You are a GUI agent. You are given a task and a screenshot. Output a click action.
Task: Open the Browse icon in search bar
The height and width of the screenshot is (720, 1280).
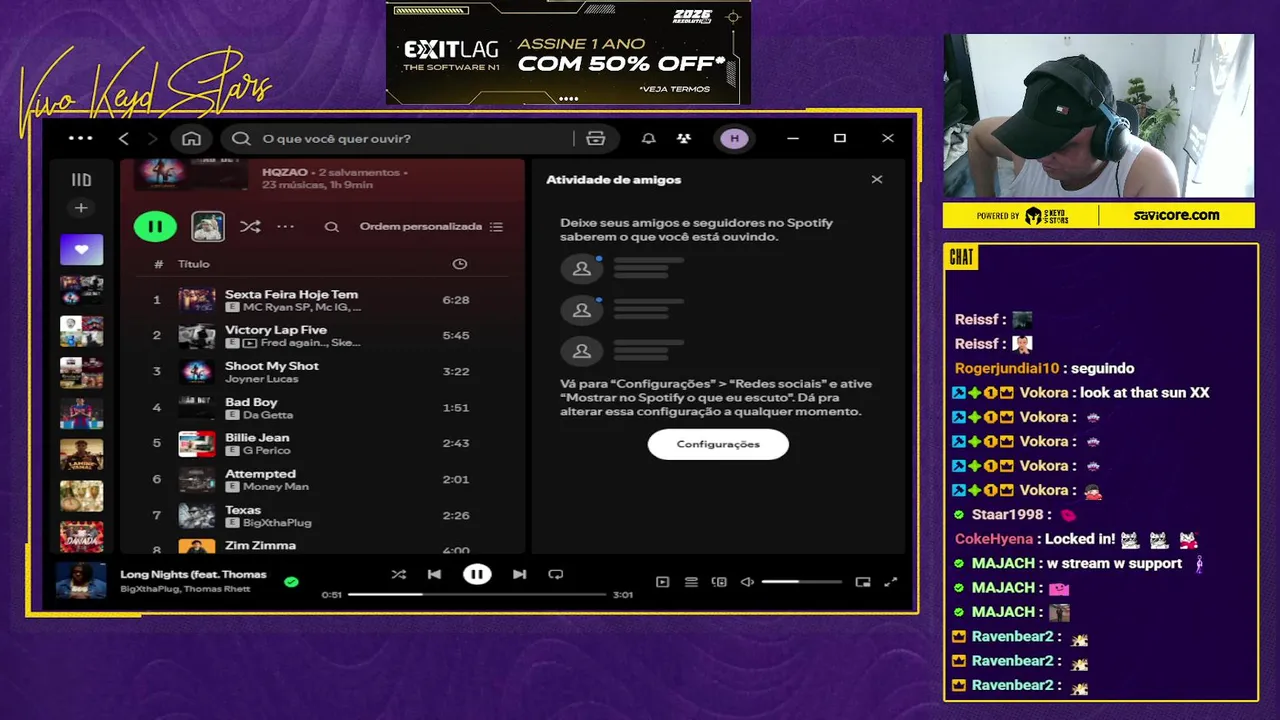[x=596, y=138]
